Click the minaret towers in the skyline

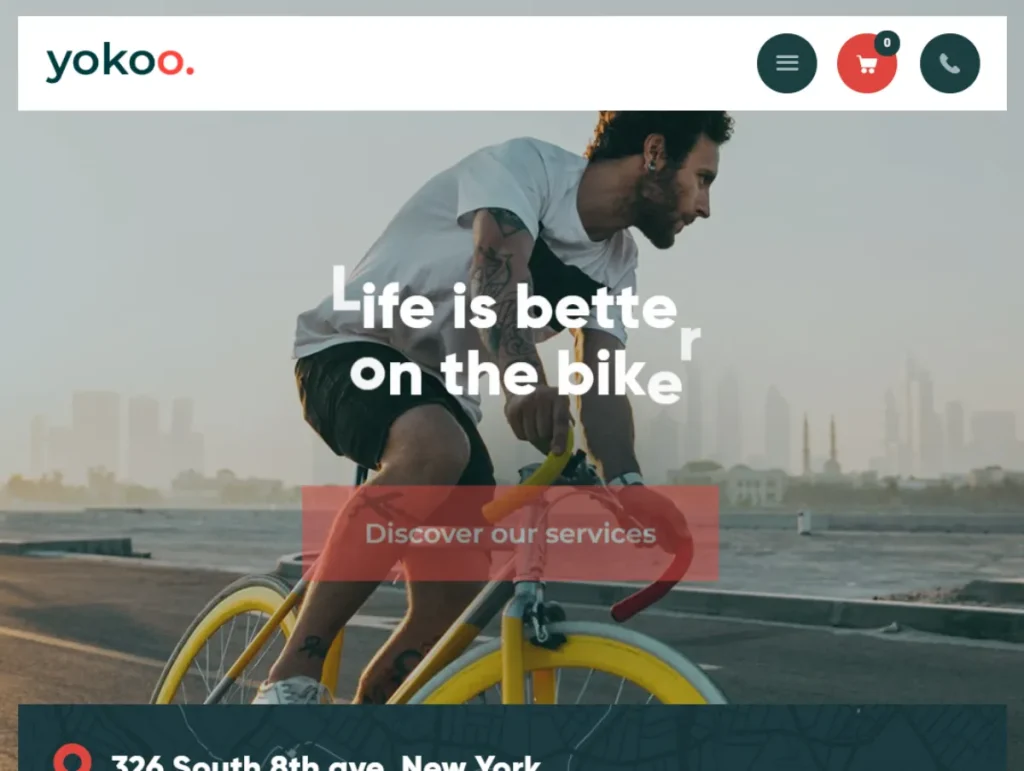tap(818, 444)
